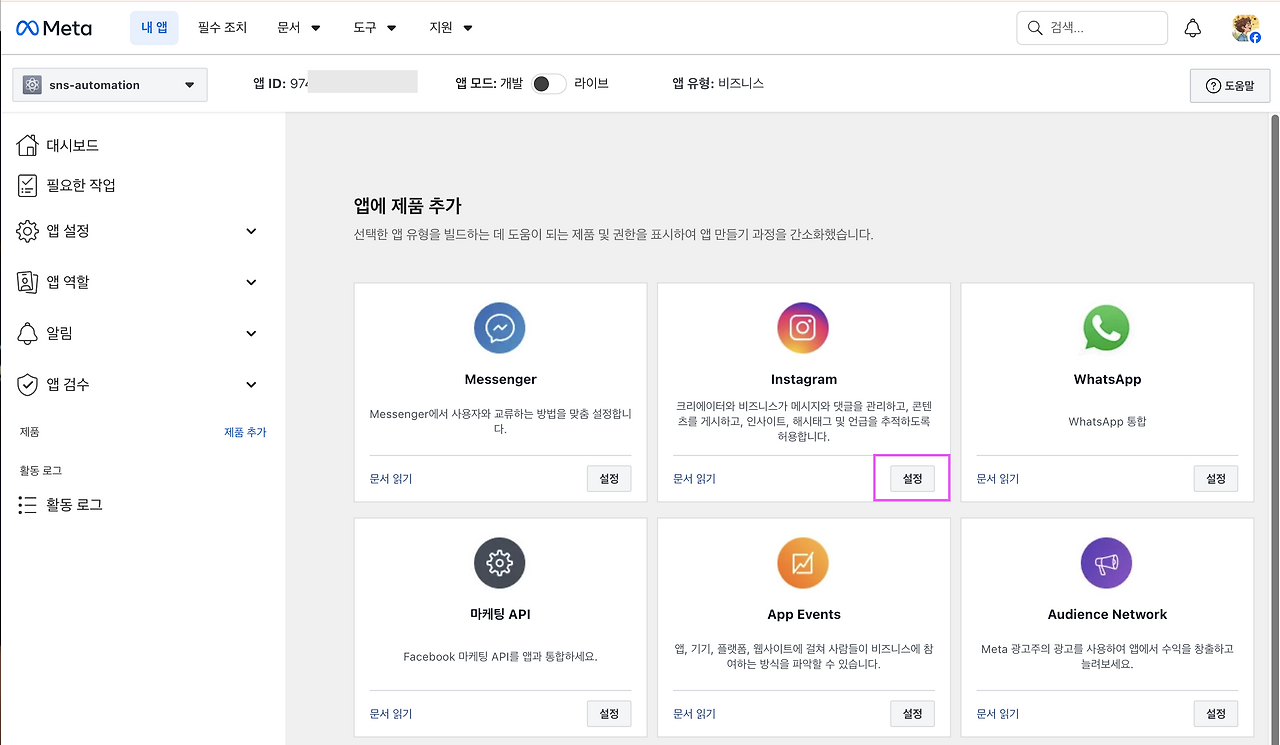
Task: Click the Audience Network megaphone icon
Action: (1106, 563)
